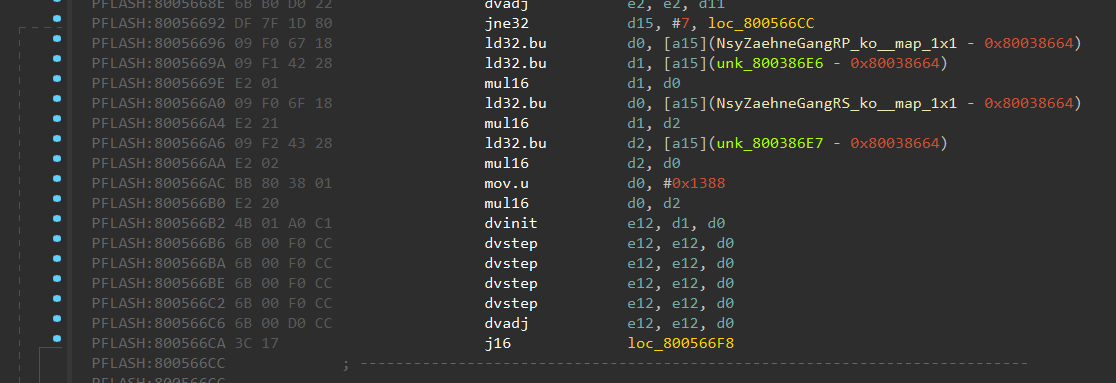Viewport: 1116px width, 383px height.
Task: Click ld32.bu mnemonic at address 800566A6
Action: coord(515,143)
